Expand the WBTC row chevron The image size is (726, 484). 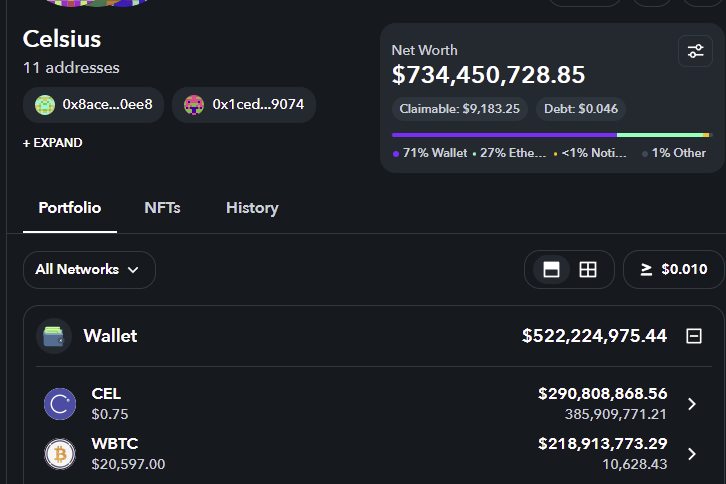692,454
